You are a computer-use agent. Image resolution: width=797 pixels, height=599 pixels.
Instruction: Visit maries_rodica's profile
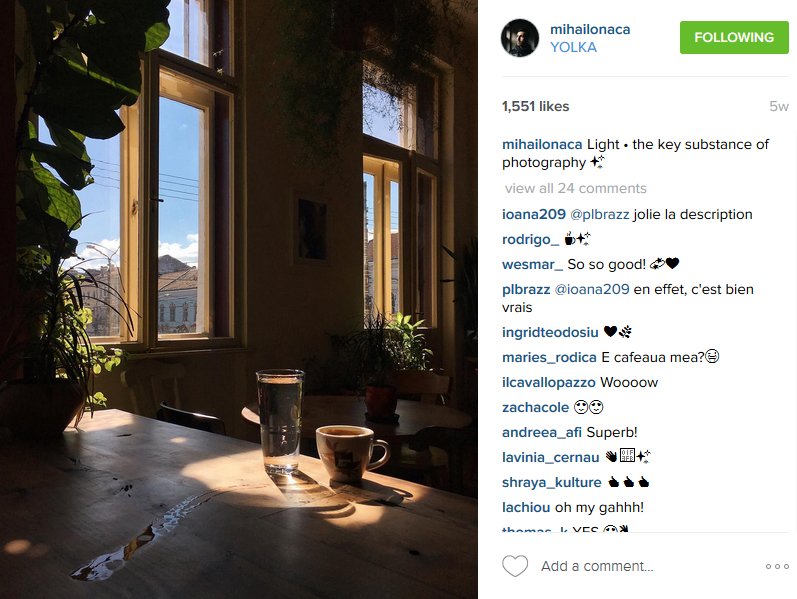pos(549,357)
